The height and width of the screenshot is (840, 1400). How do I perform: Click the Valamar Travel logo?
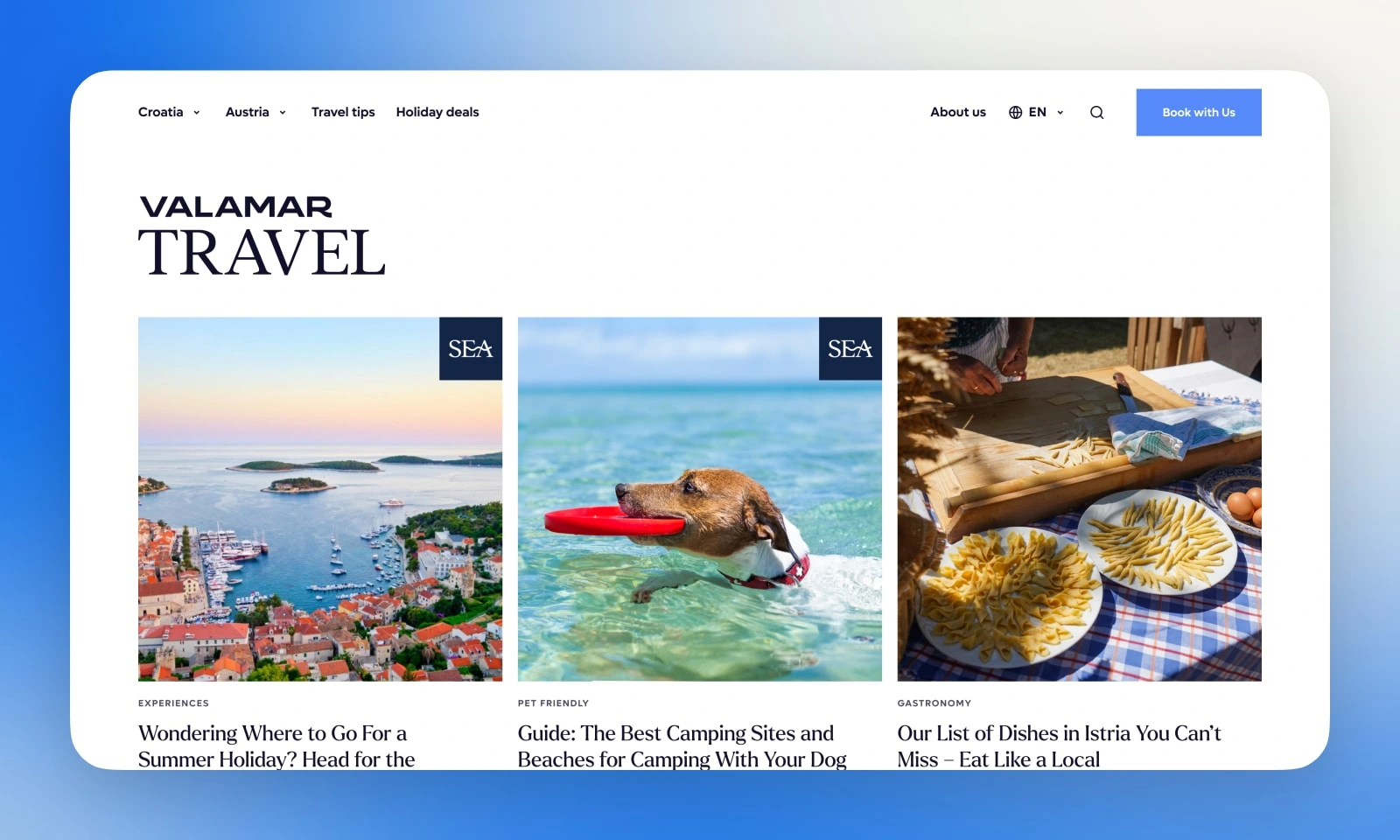point(262,235)
